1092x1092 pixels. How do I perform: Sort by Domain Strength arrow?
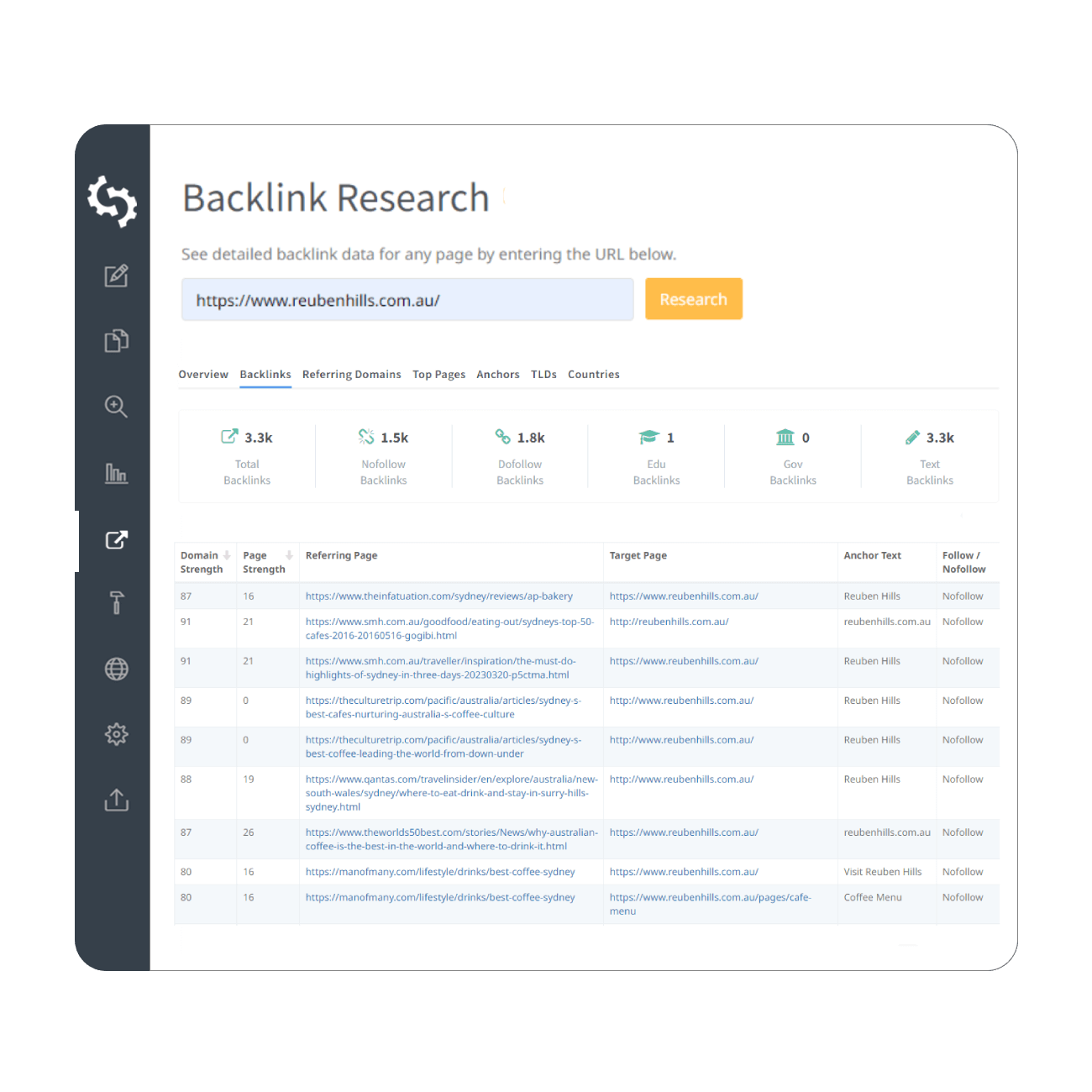click(x=227, y=555)
